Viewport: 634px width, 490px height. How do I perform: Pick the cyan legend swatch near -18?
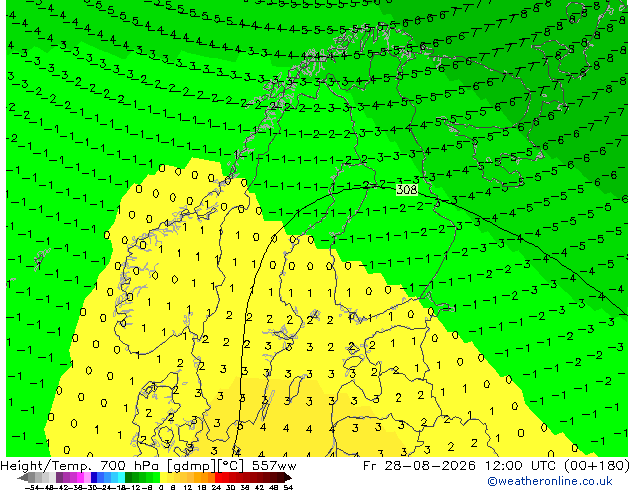click(x=122, y=478)
